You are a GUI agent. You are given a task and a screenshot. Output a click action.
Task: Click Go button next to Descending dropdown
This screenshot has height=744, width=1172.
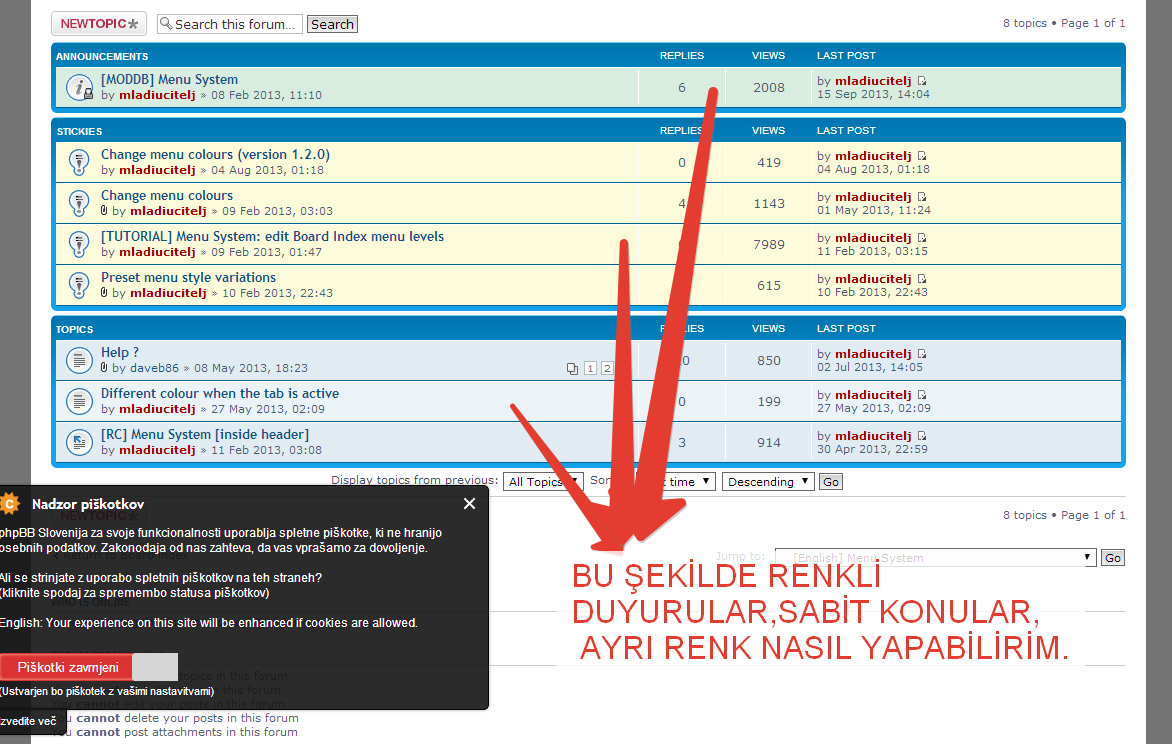click(x=830, y=482)
